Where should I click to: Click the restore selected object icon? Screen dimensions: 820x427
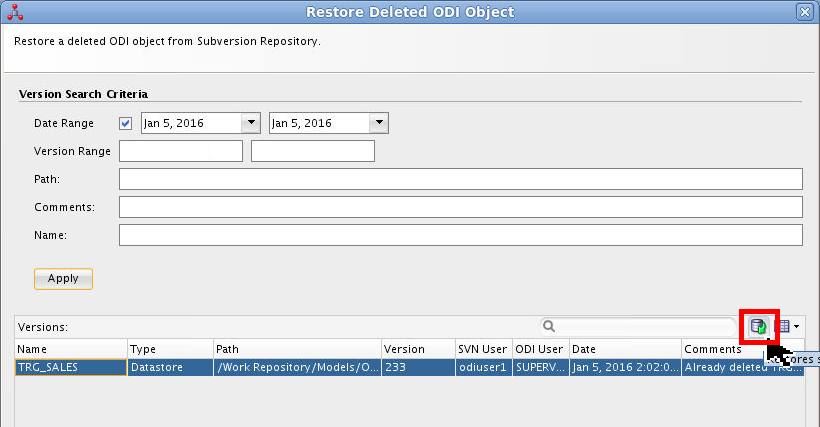click(758, 326)
